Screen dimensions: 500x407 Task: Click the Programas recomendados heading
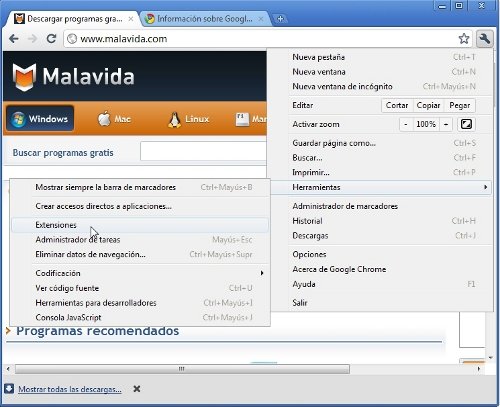pyautogui.click(x=98, y=331)
